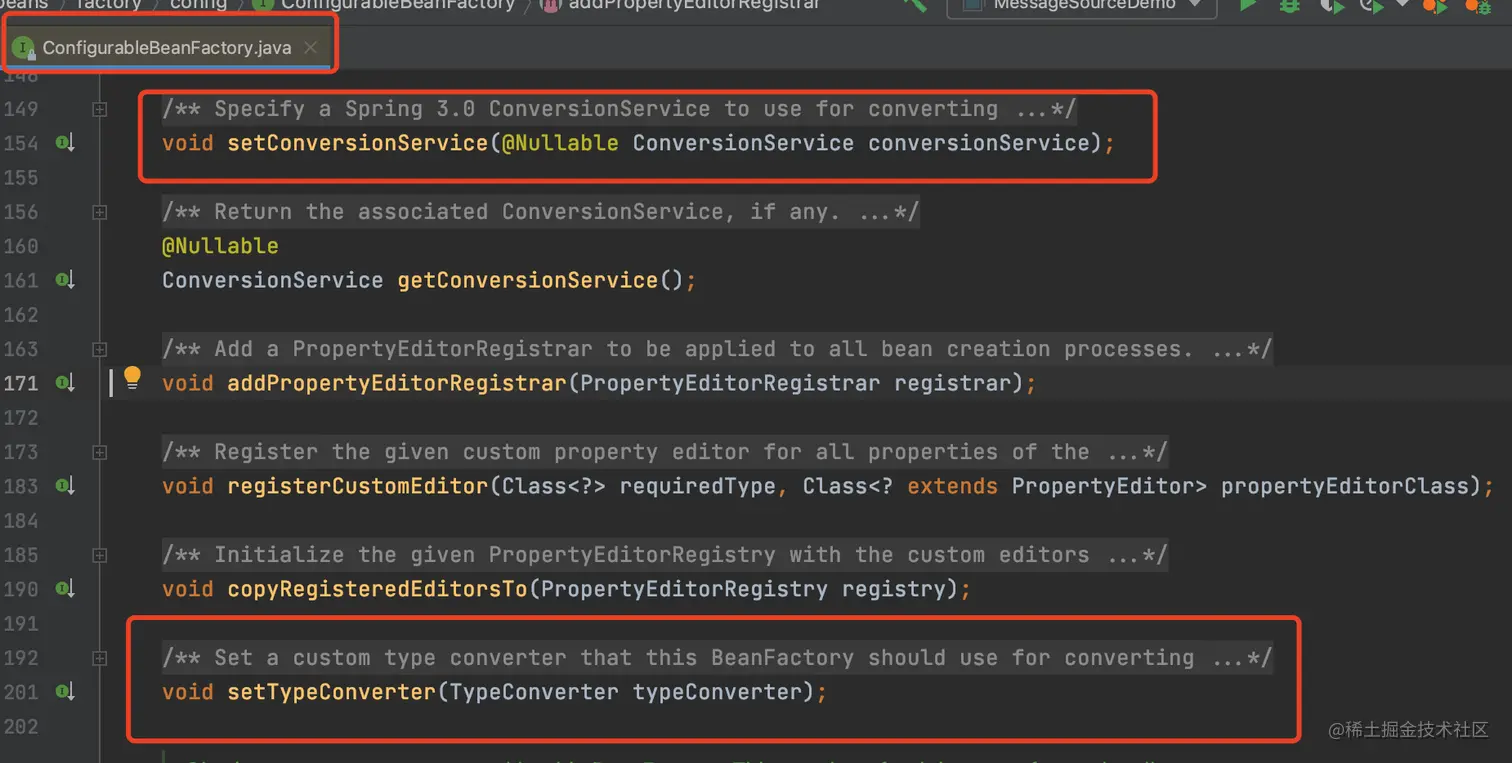Run MessageSourceDemo with the Coverage icon
1512x763 pixels.
pyautogui.click(x=1331, y=7)
